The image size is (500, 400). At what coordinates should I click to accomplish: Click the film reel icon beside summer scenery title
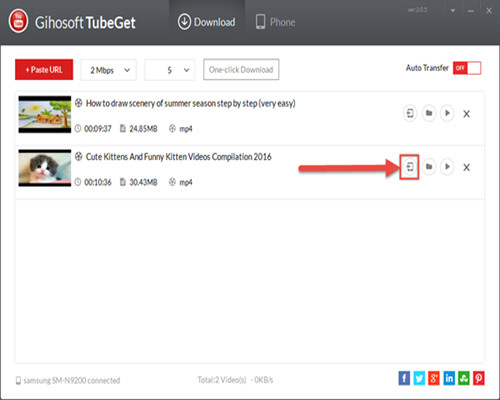[x=78, y=103]
